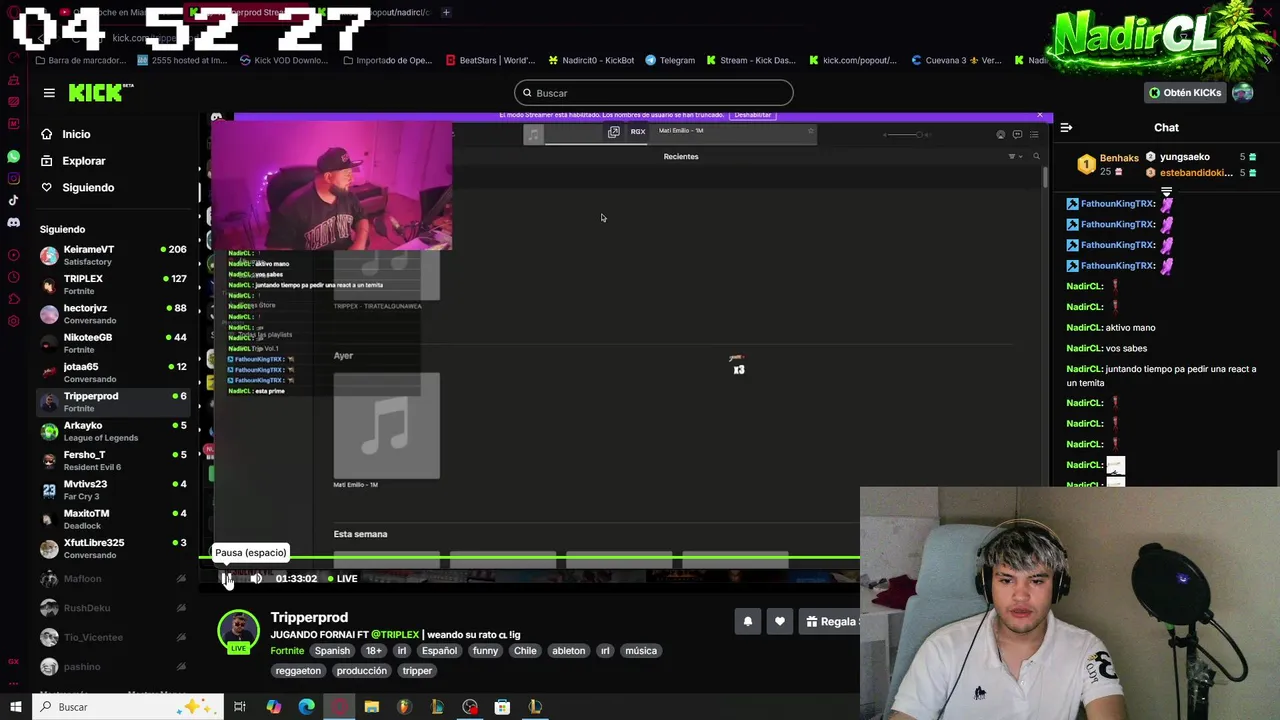The width and height of the screenshot is (1280, 720).
Task: Click the Obtén KICKs button
Action: [1185, 93]
